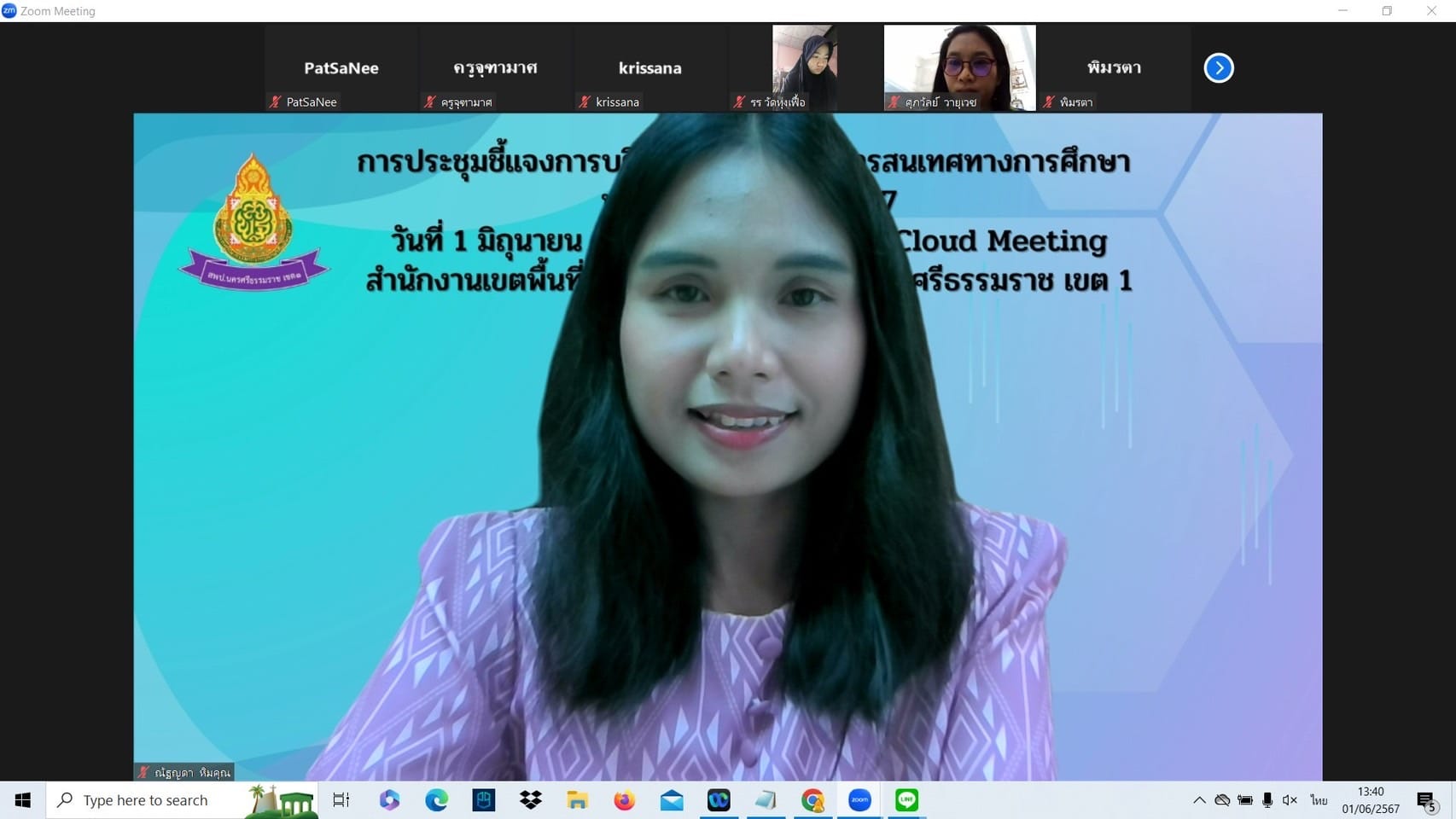Open Task View on the taskbar
The width and height of the screenshot is (1456, 819).
pyautogui.click(x=341, y=800)
